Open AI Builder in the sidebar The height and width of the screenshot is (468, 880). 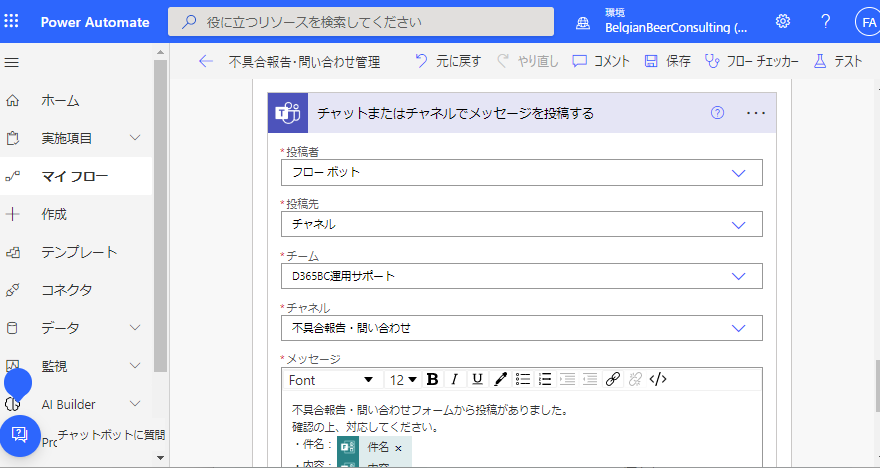(68, 404)
